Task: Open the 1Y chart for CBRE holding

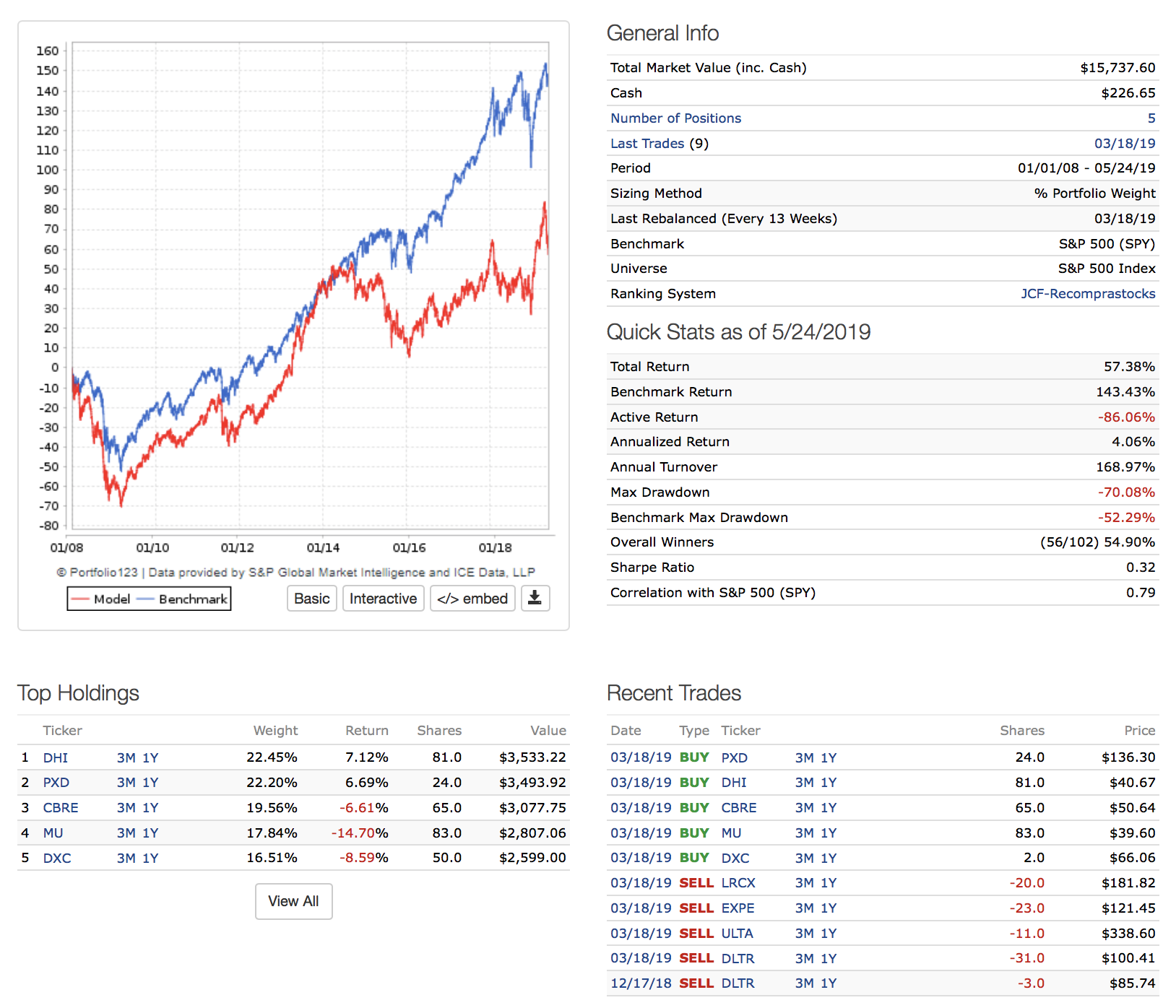Action: point(150,808)
